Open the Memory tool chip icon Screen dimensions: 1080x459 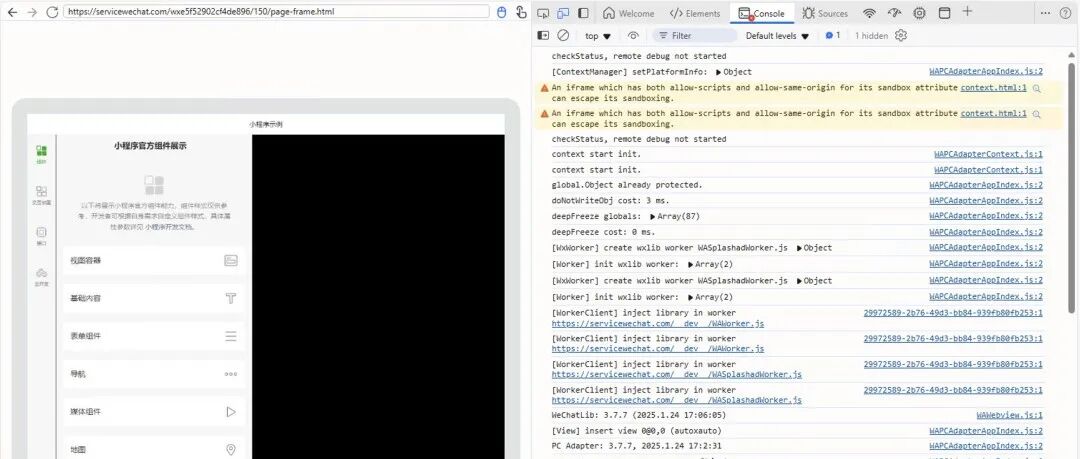click(920, 13)
